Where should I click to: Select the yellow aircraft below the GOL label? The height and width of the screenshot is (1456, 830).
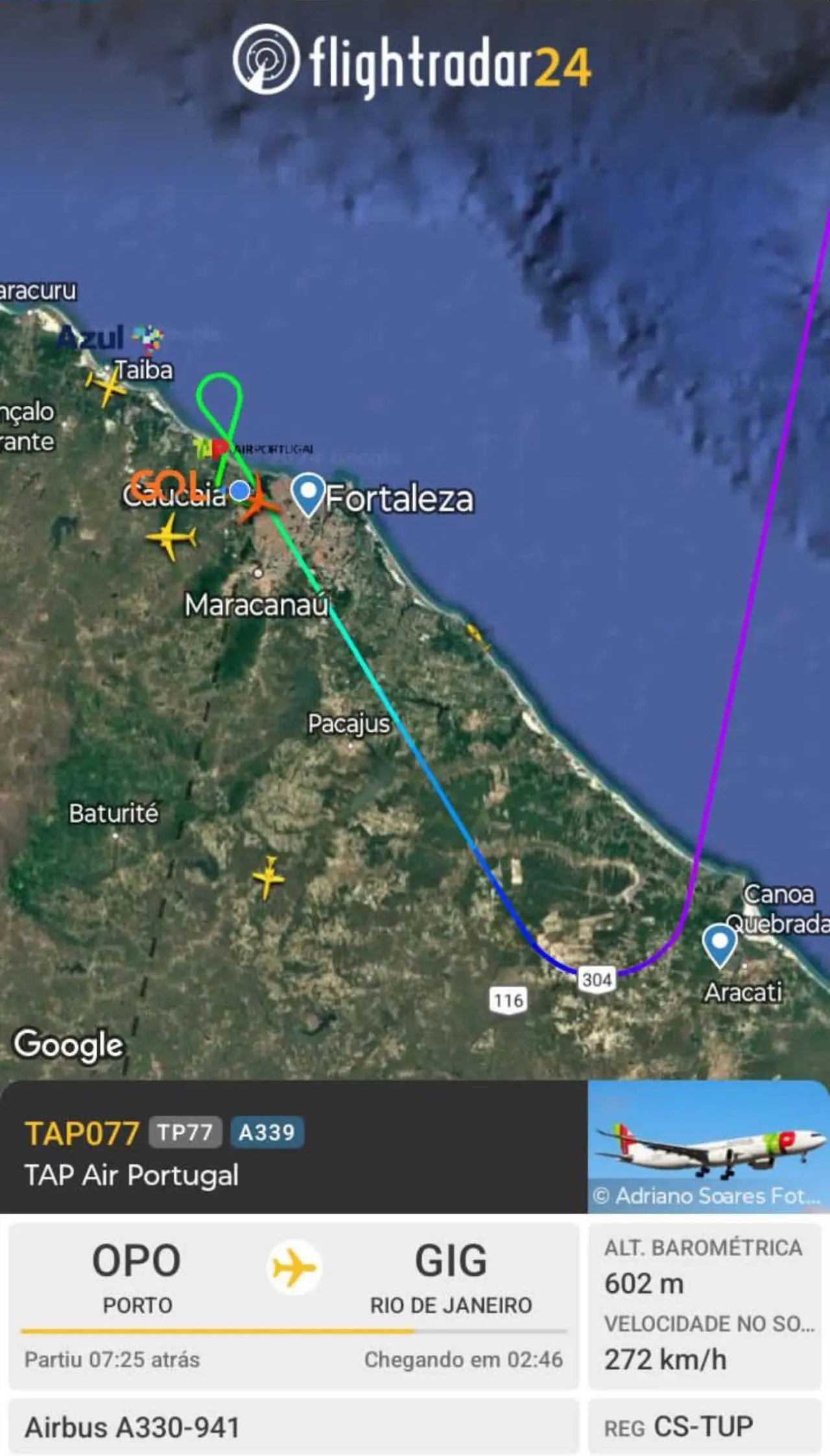171,537
